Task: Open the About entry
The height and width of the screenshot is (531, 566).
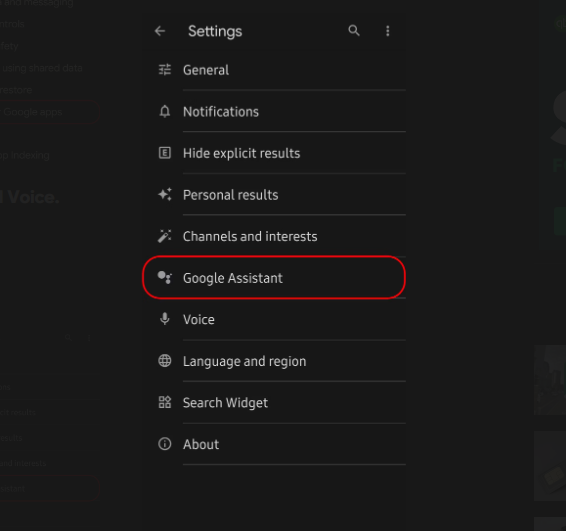Action: [x=274, y=444]
